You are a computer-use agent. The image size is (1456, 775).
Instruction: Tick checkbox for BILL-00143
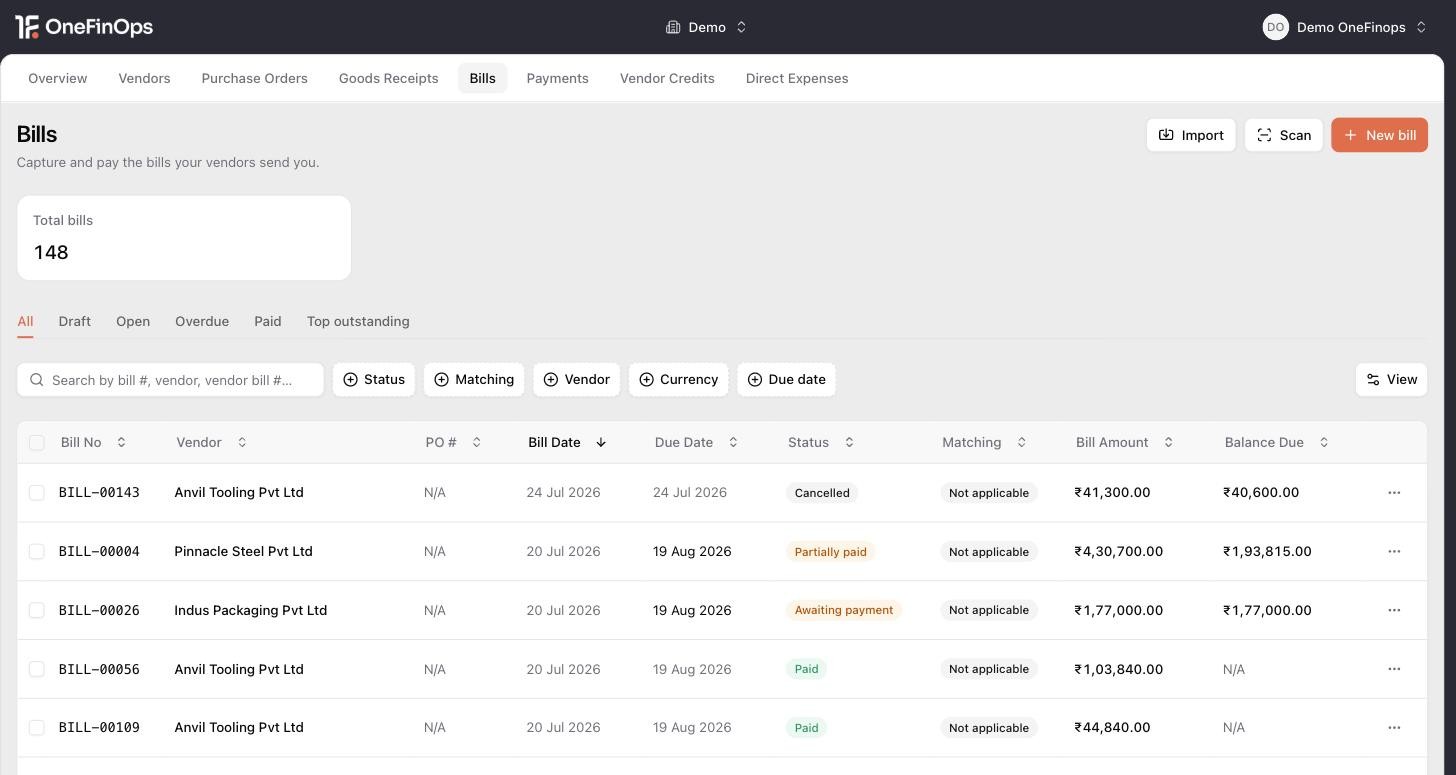[37, 493]
